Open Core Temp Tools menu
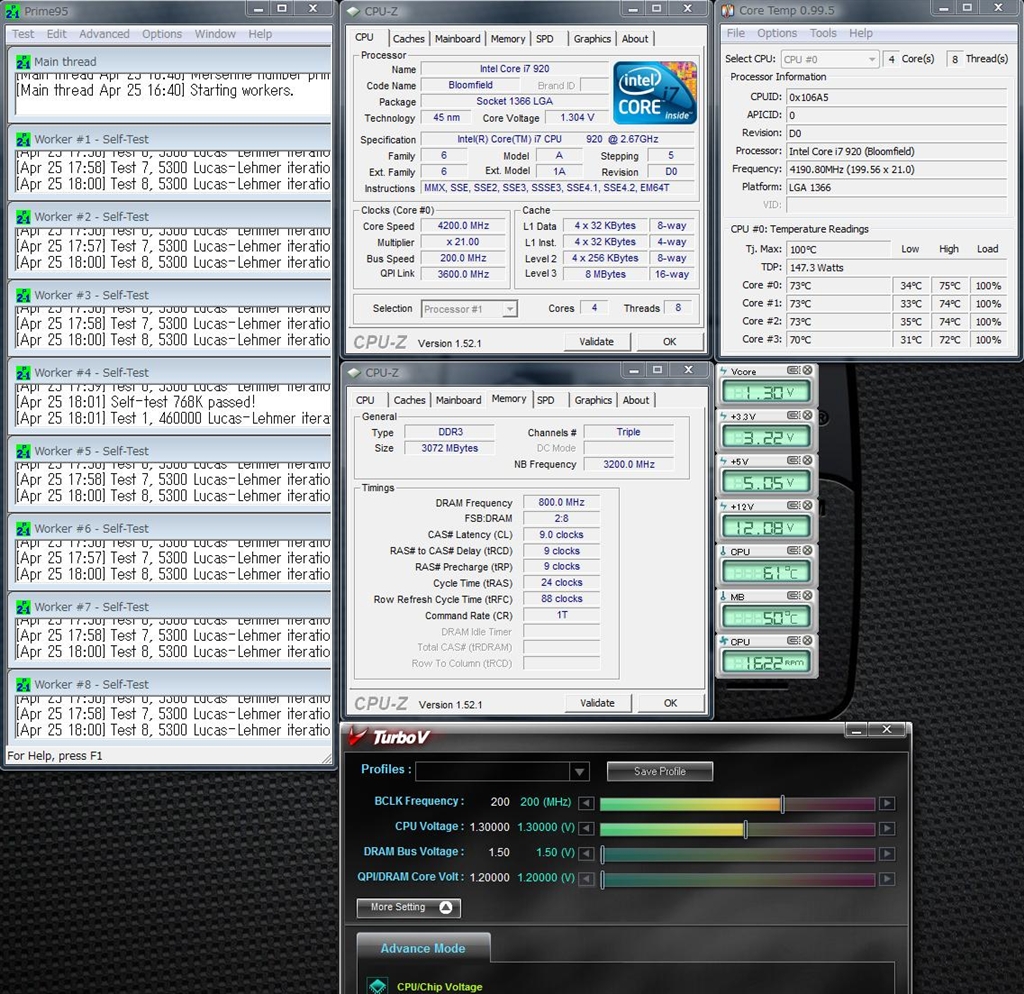The height and width of the screenshot is (994, 1024). [x=823, y=33]
